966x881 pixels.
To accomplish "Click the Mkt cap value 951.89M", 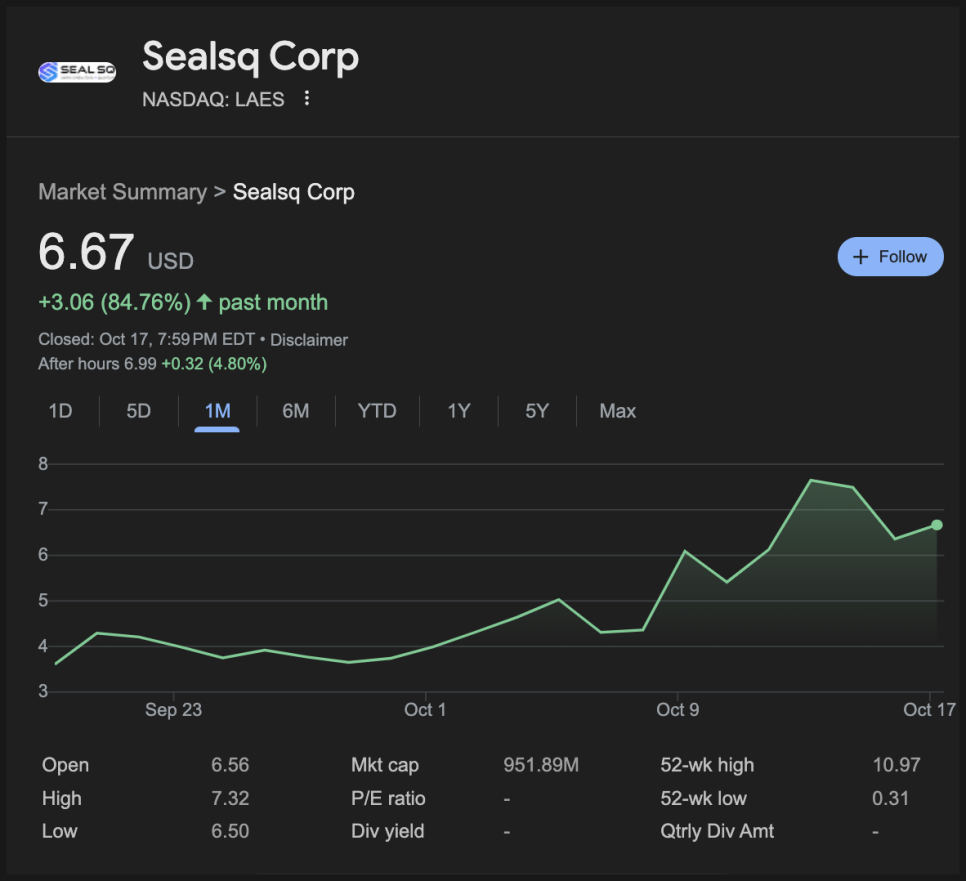I will (x=541, y=766).
